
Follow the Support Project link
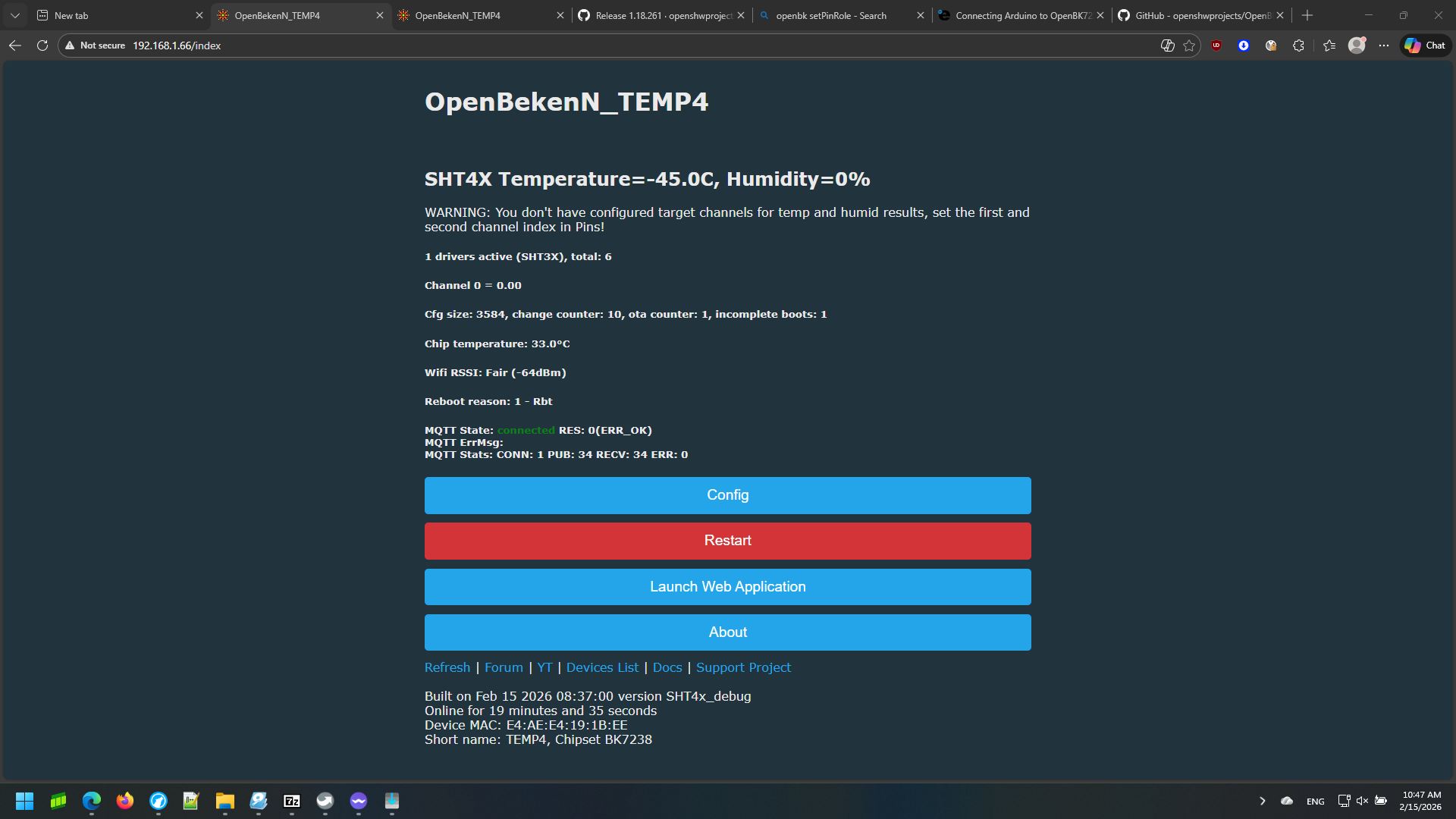click(743, 667)
